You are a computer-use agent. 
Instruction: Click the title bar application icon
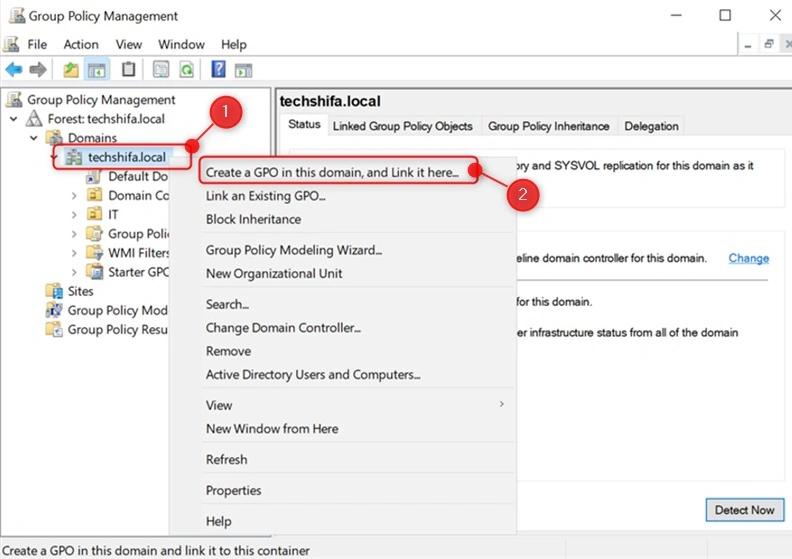16,16
